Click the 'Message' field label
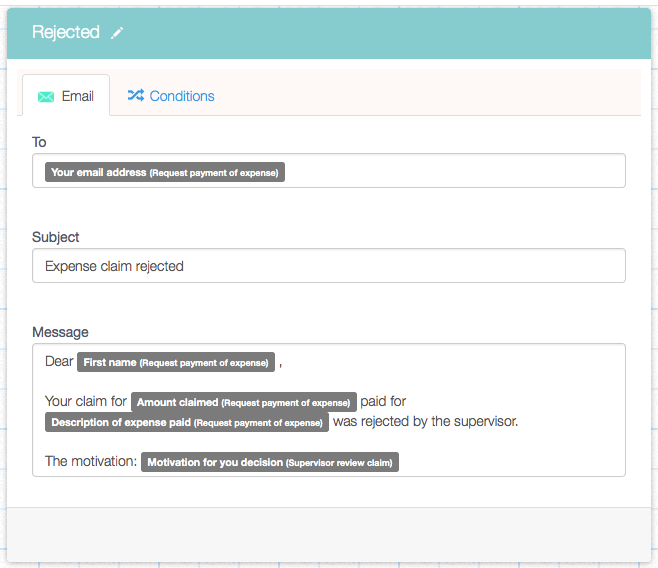The height and width of the screenshot is (568, 658). (60, 332)
